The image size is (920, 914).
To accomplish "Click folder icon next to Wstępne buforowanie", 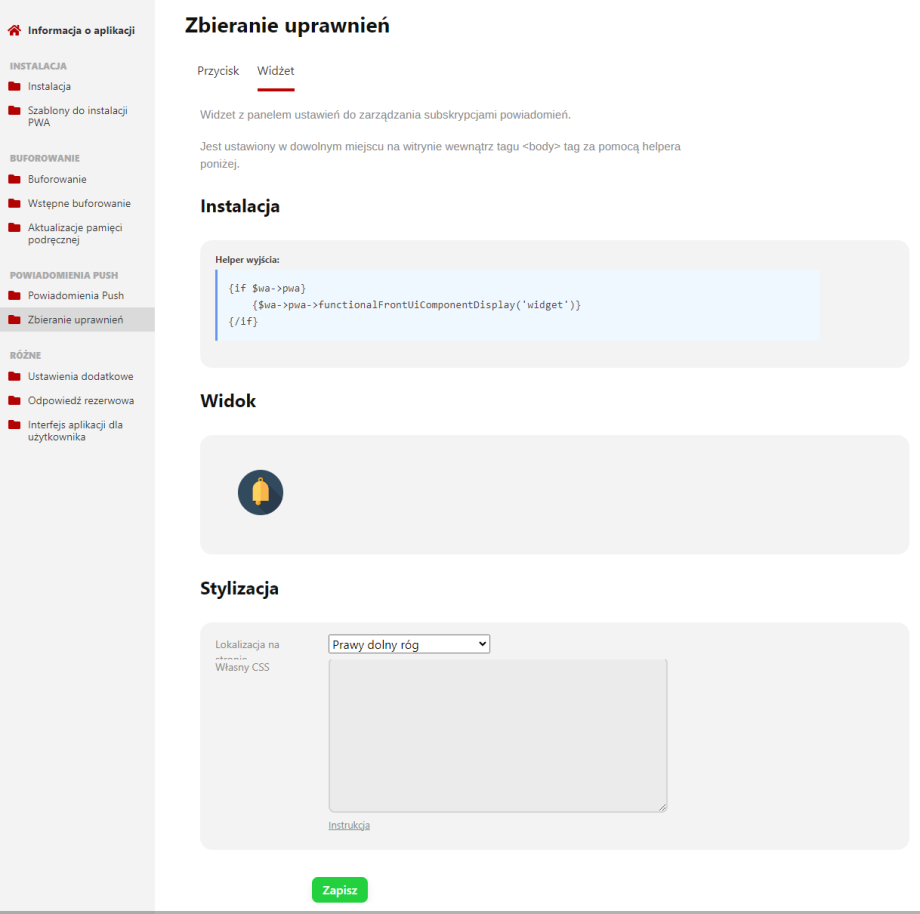I will pos(15,203).
